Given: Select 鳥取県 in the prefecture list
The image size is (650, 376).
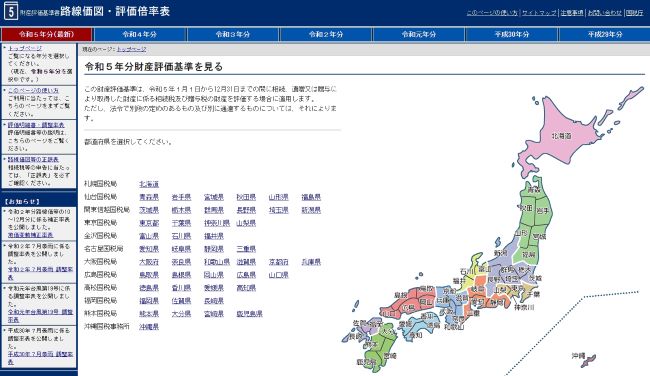Looking at the screenshot, I should [149, 275].
